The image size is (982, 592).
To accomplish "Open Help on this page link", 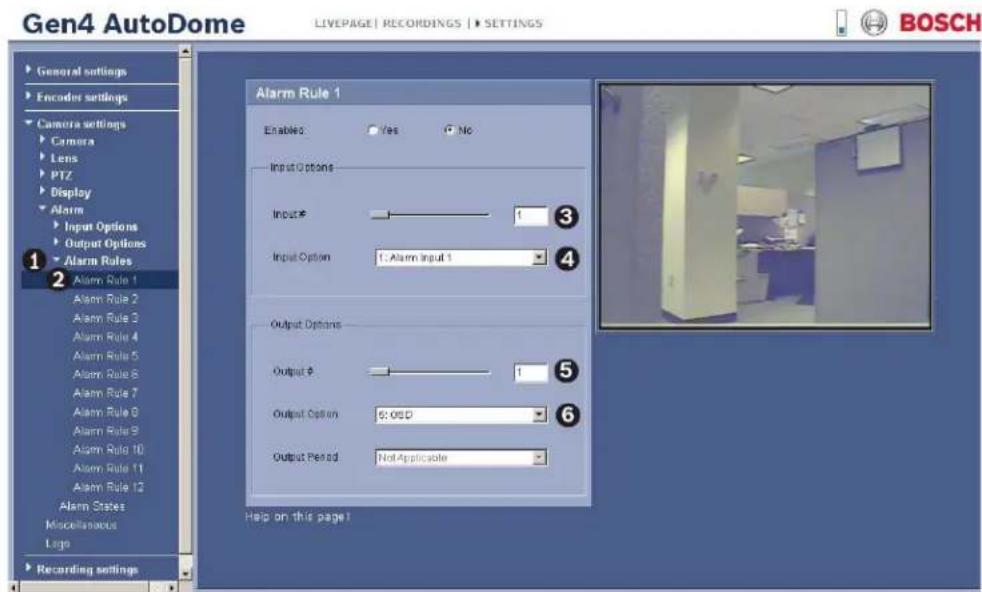I will 297,517.
